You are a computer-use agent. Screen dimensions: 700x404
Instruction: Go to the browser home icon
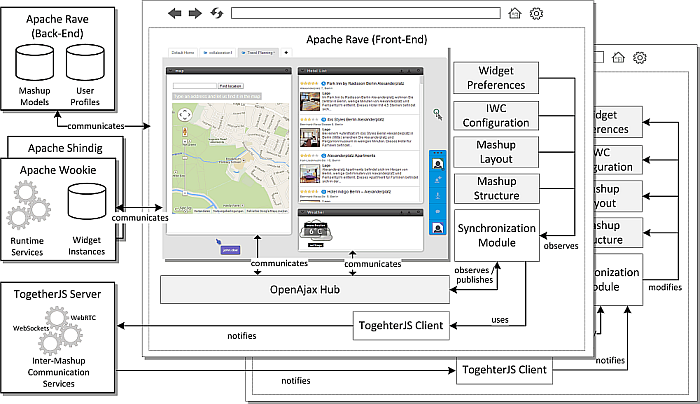point(516,13)
